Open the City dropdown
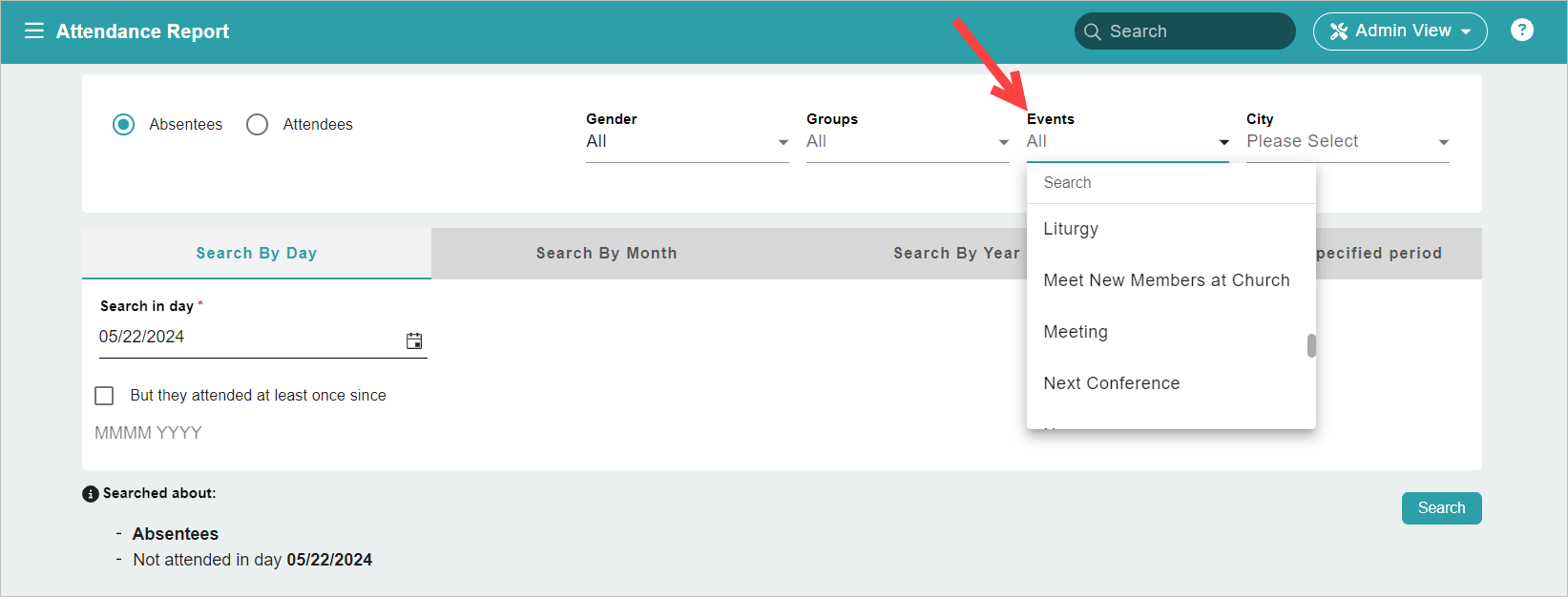The width and height of the screenshot is (1568, 597). click(1348, 141)
